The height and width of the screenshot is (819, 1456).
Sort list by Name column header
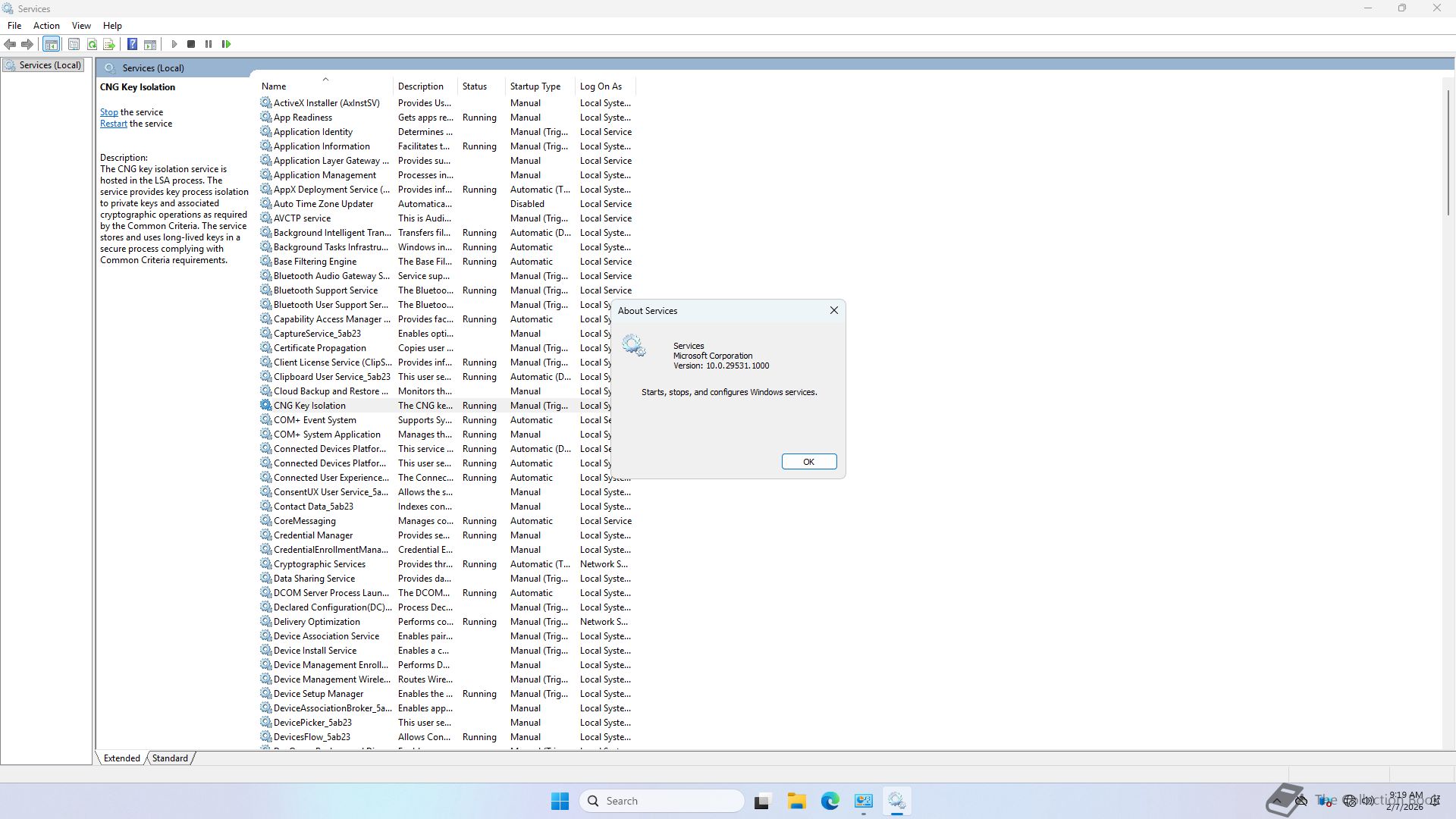(274, 86)
